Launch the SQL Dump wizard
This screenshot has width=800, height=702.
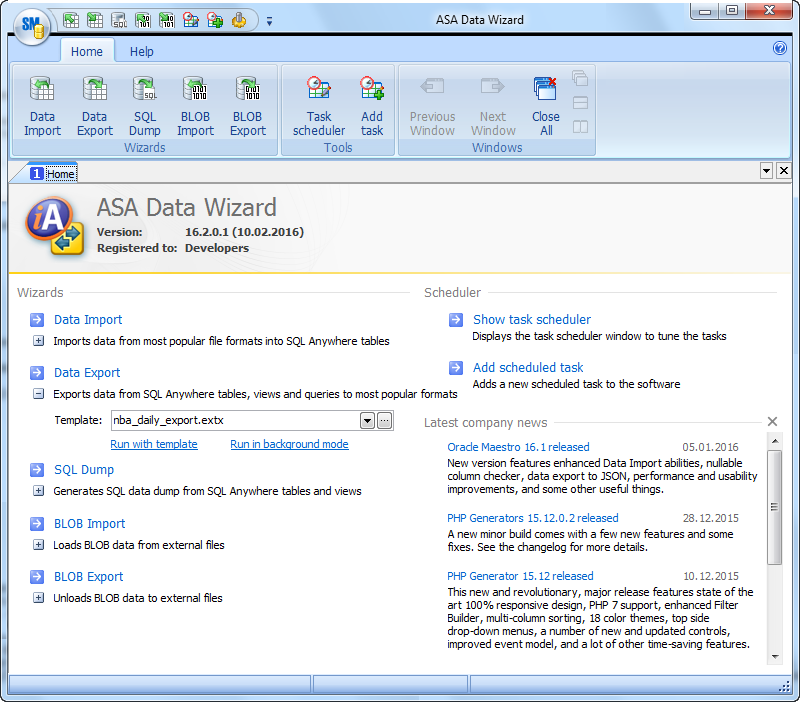coord(144,103)
